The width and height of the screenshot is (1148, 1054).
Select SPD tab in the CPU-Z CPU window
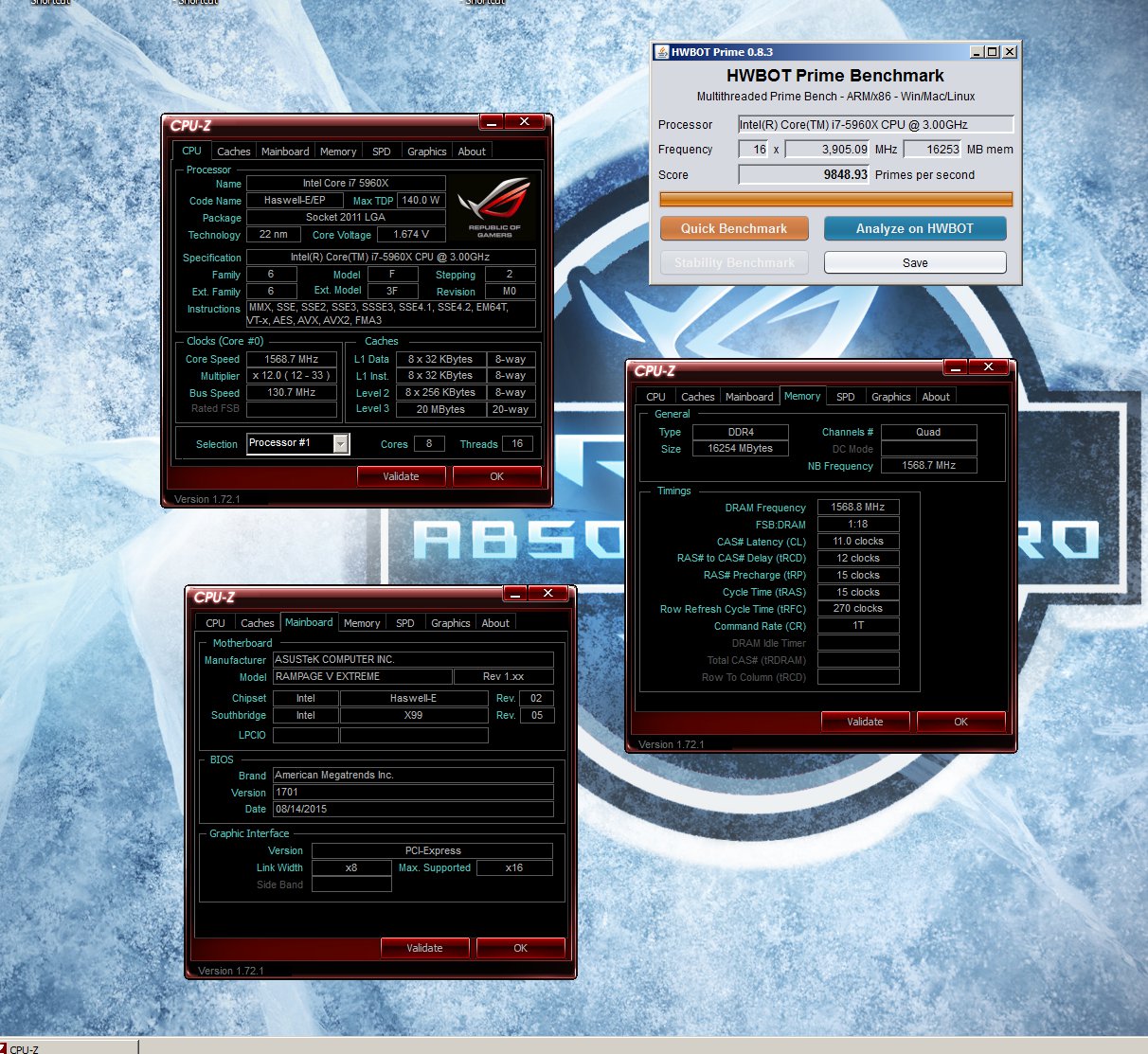pos(382,152)
